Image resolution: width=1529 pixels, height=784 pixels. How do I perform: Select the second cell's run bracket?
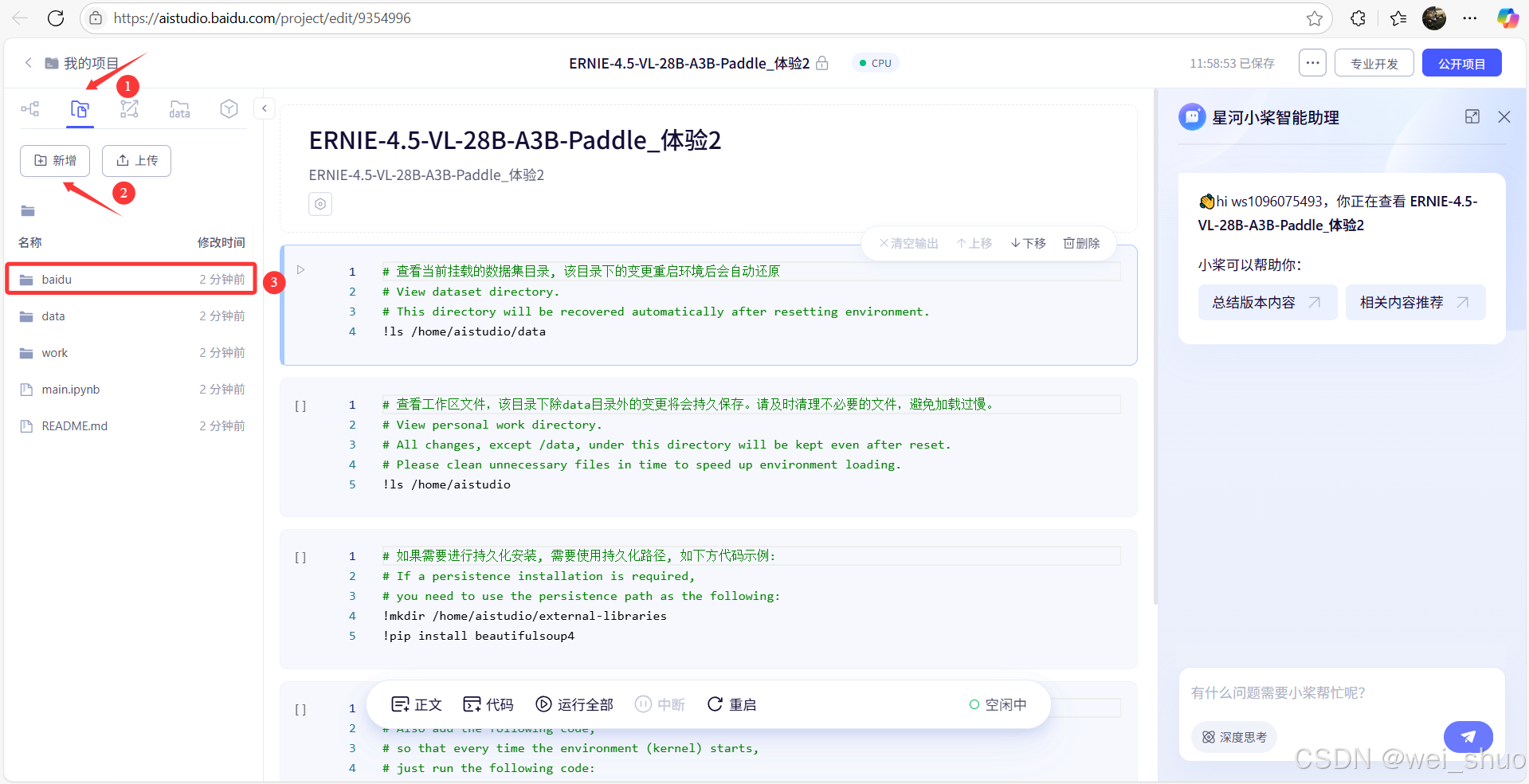click(x=300, y=406)
